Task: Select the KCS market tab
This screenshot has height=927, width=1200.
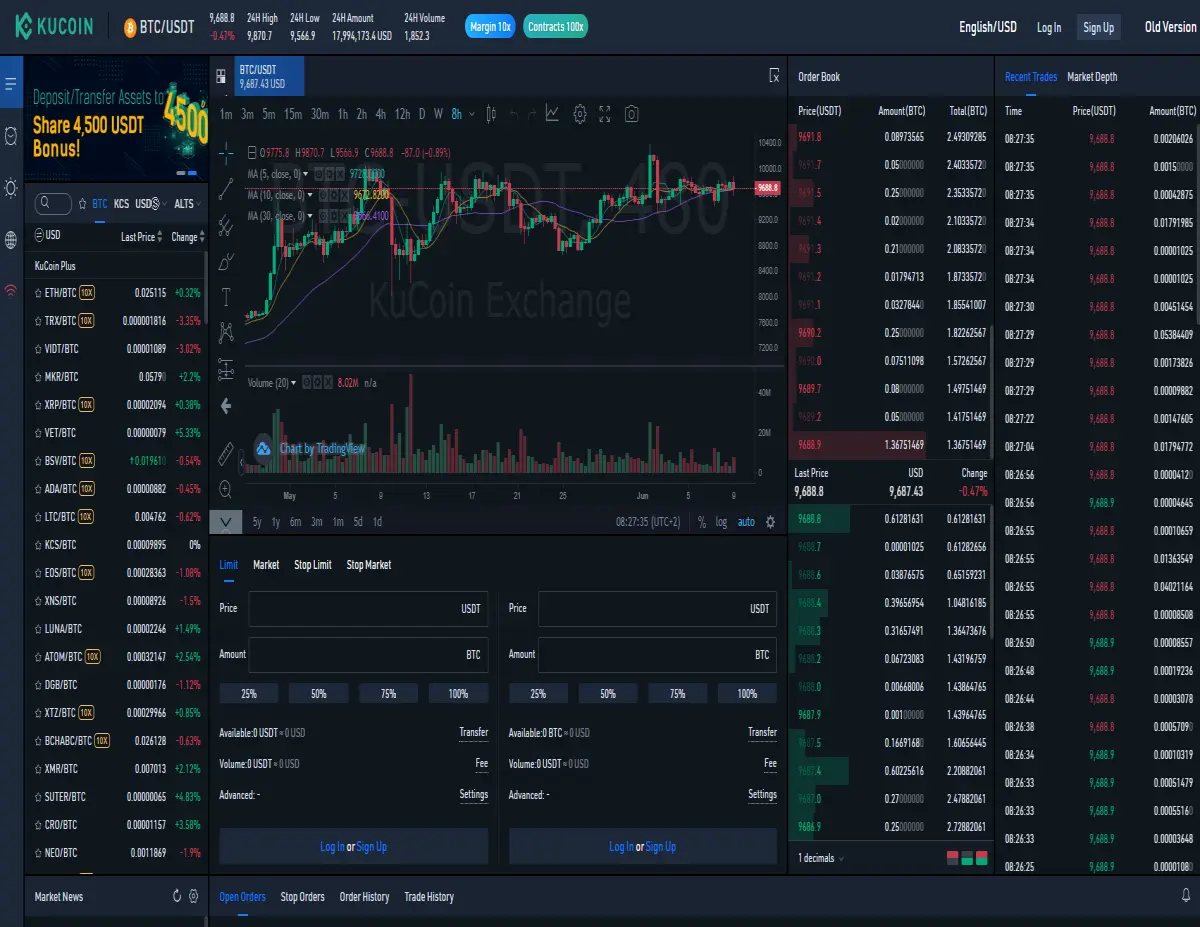Action: click(121, 204)
